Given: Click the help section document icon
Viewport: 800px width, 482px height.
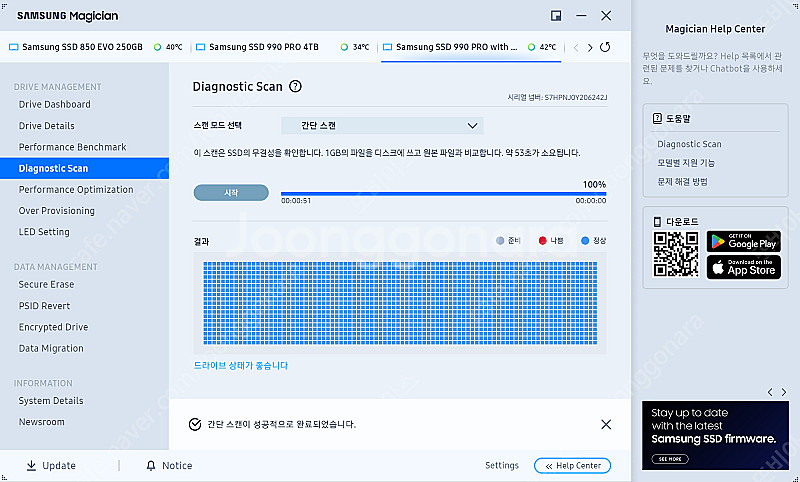Looking at the screenshot, I should [x=657, y=118].
